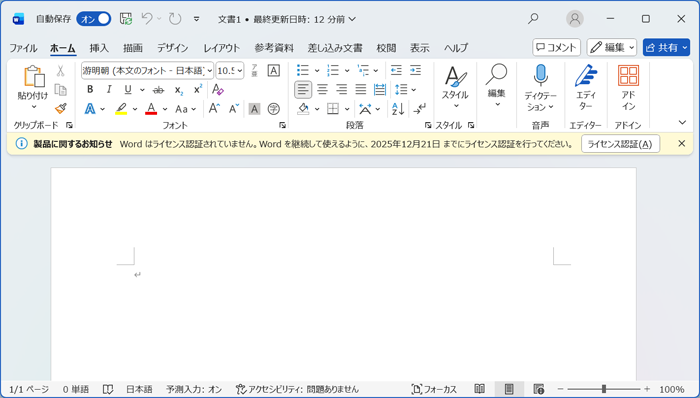The image size is (700, 398).
Task: Decrease the font size
Action: coord(234,109)
